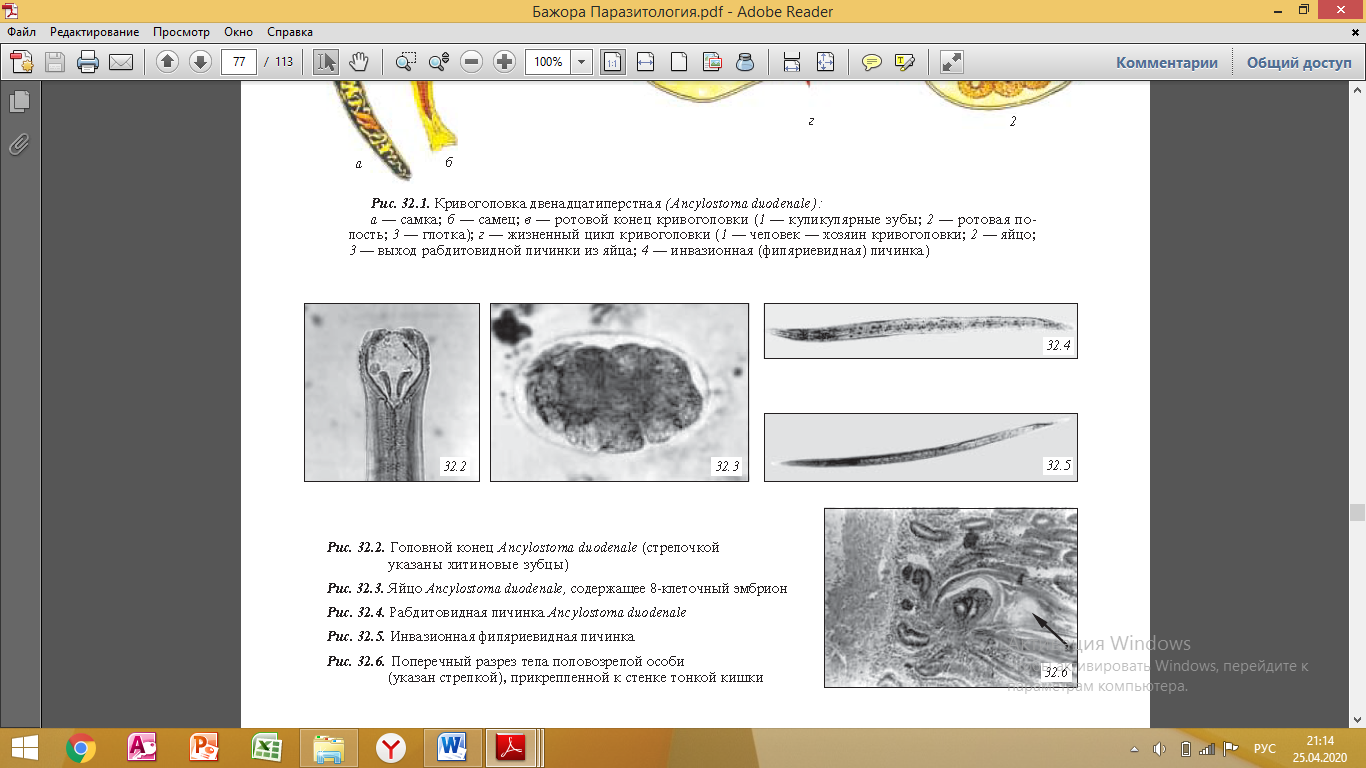Click figure 32.4 rhabditiform larva image

click(921, 331)
